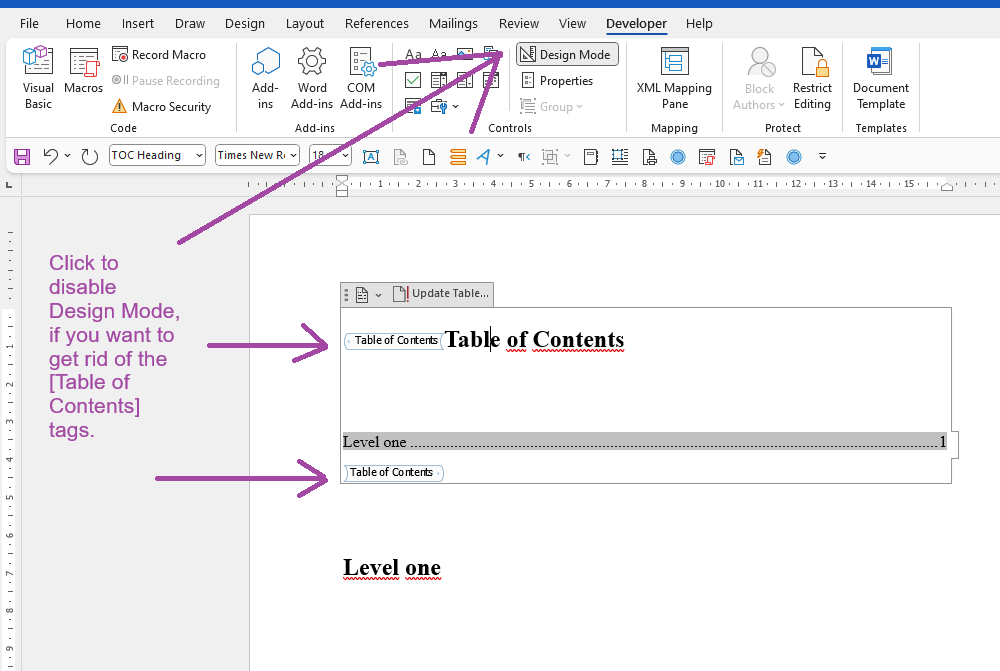Save the document from quick access toolbar
1000x671 pixels.
click(22, 156)
